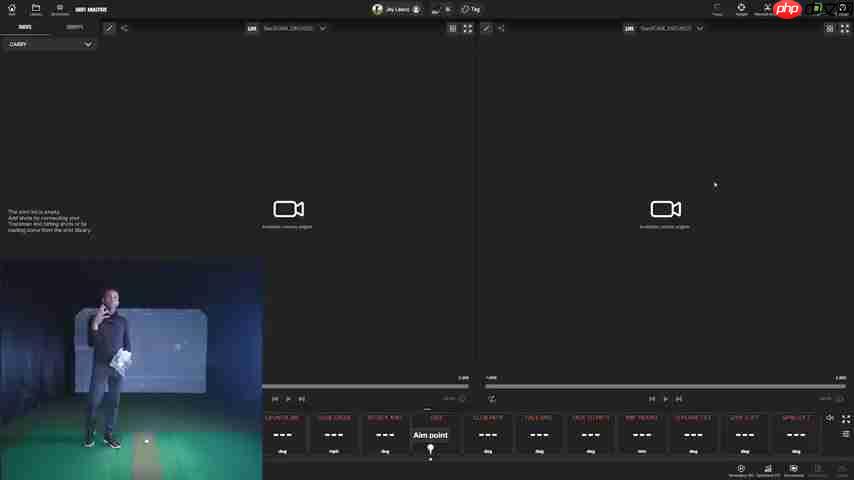Toggle the video sync link icon
Screen dimensions: 854x480
click(x=492, y=399)
